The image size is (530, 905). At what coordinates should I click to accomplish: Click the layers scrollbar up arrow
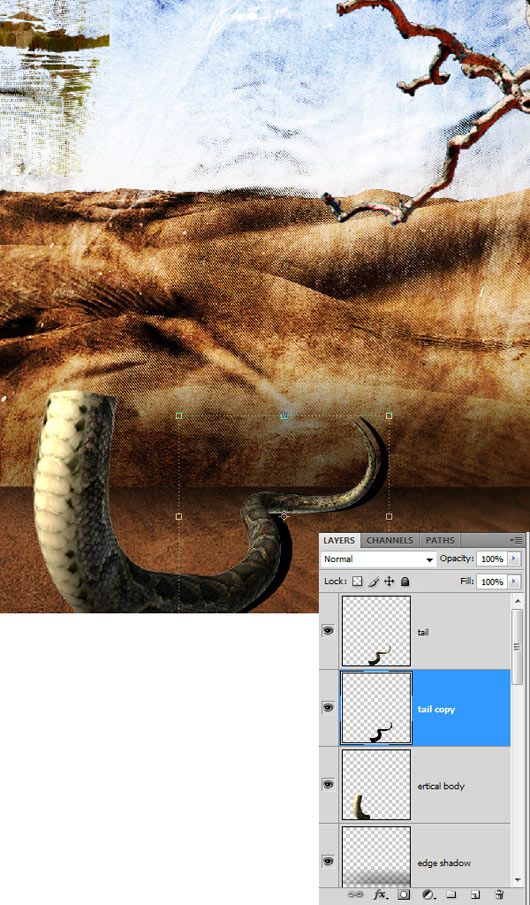[x=517, y=600]
